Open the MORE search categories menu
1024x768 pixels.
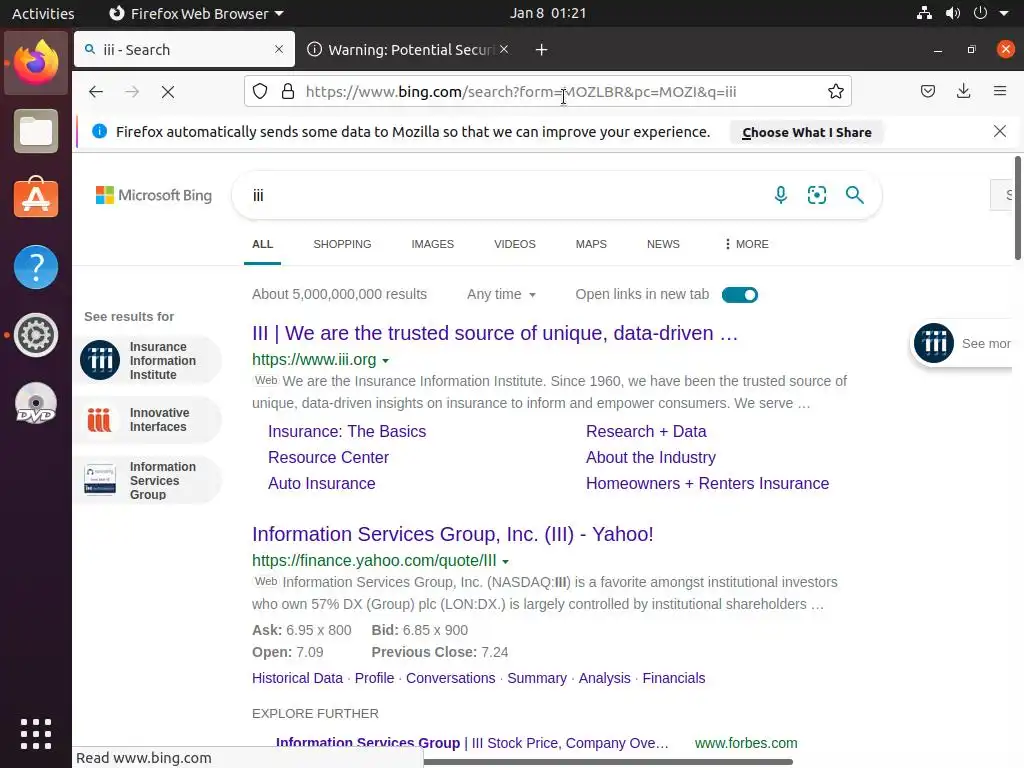coord(746,244)
